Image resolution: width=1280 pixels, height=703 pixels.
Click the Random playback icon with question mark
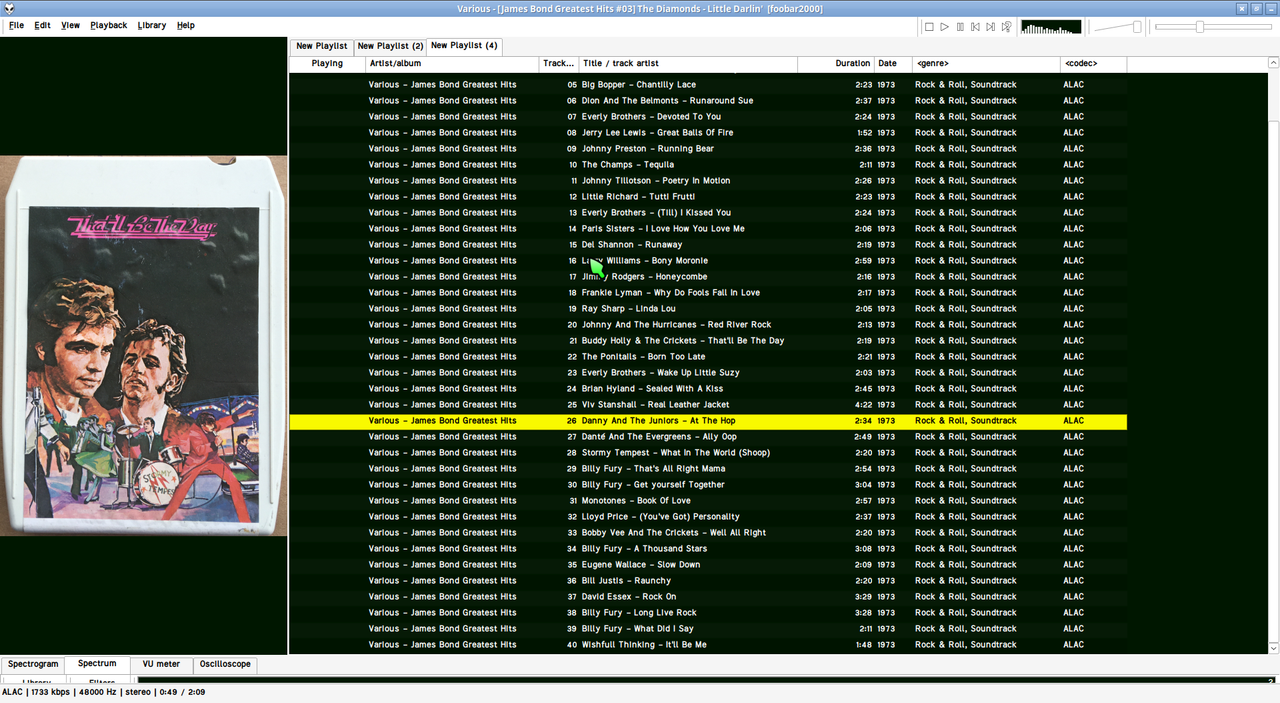pos(1007,27)
